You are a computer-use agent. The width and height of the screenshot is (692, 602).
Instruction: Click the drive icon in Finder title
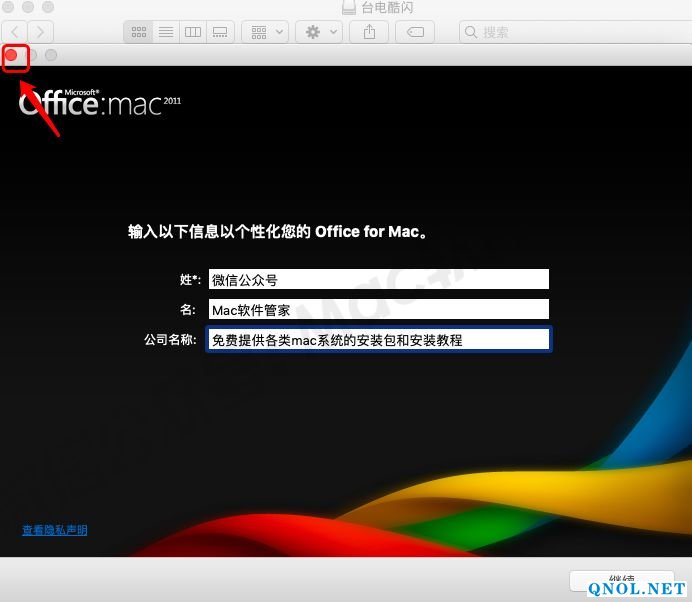(x=348, y=8)
